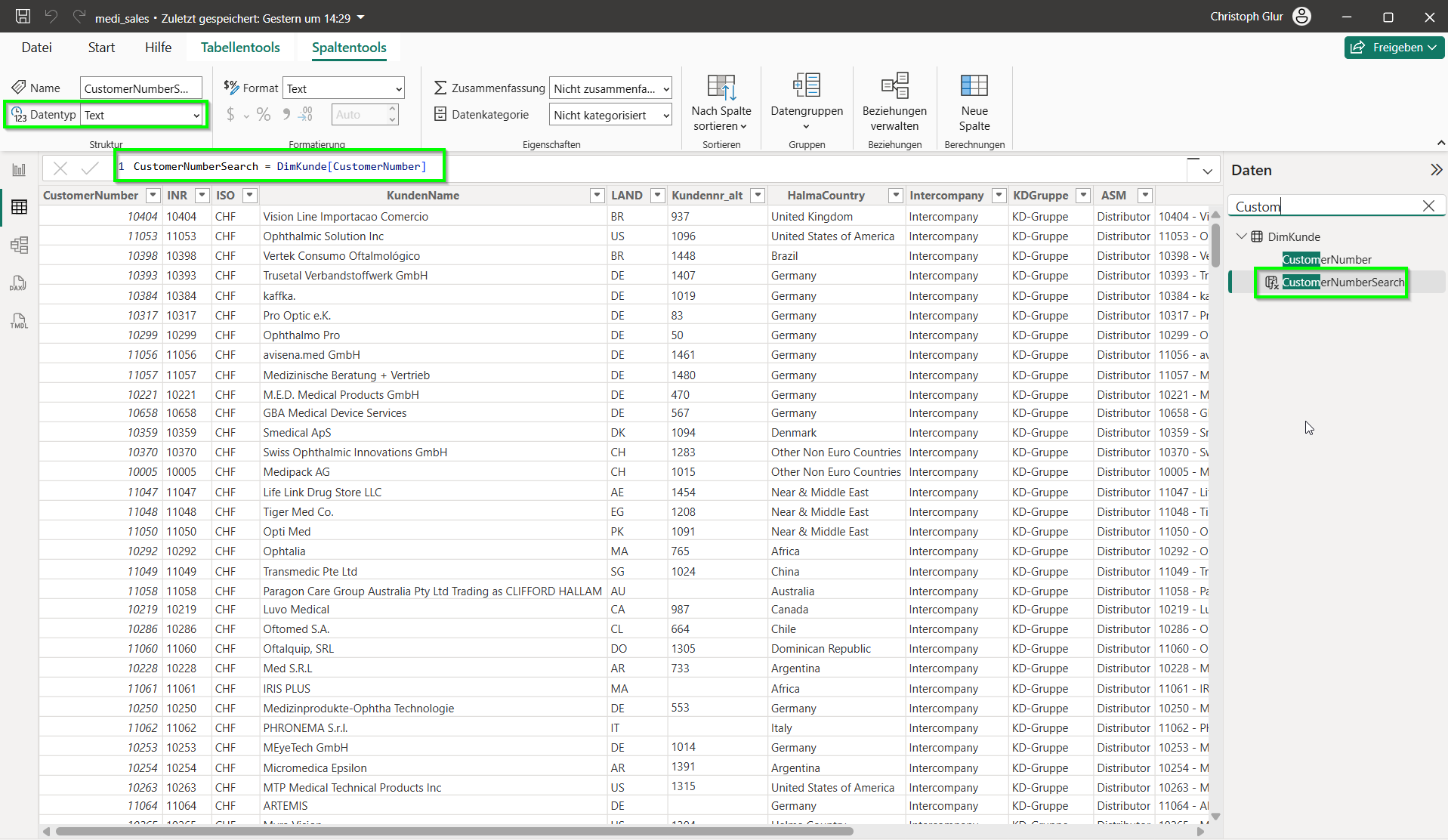The width and height of the screenshot is (1448, 840).
Task: Click the decimal places Auto stepper
Action: pyautogui.click(x=393, y=115)
